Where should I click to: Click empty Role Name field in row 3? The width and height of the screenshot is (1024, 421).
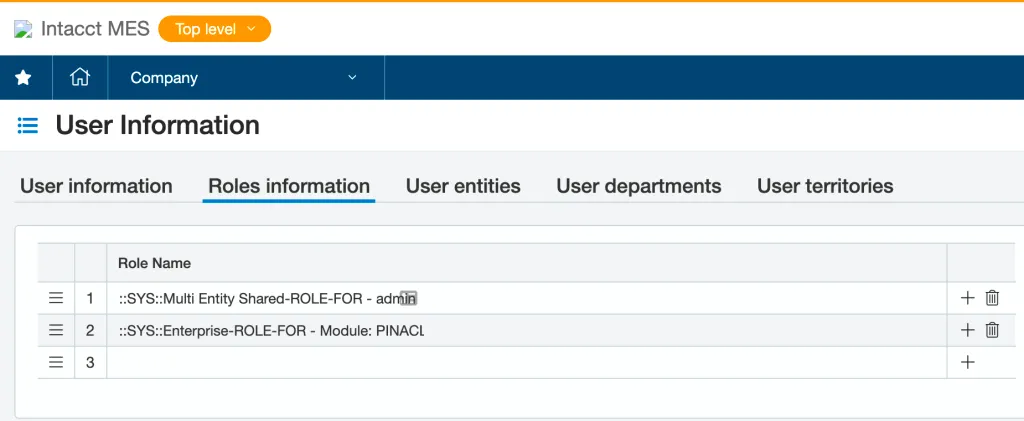pos(526,362)
